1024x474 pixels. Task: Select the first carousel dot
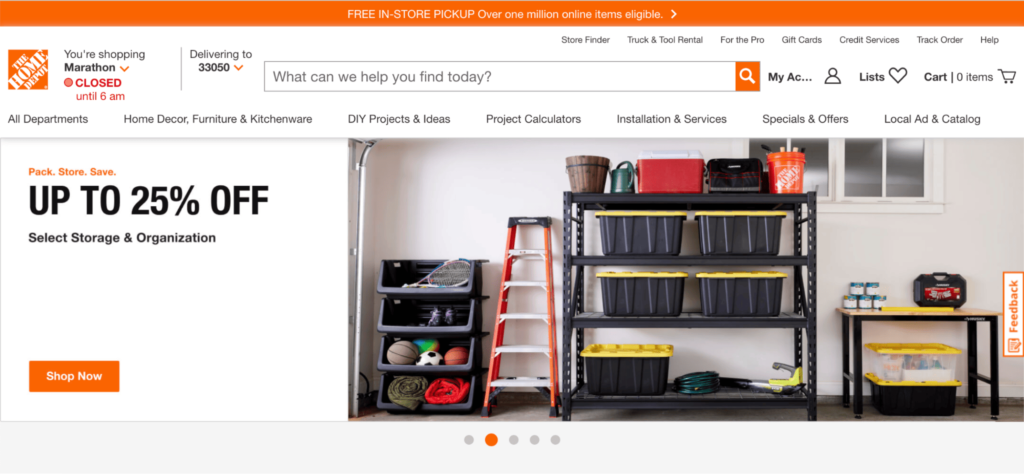(x=469, y=440)
